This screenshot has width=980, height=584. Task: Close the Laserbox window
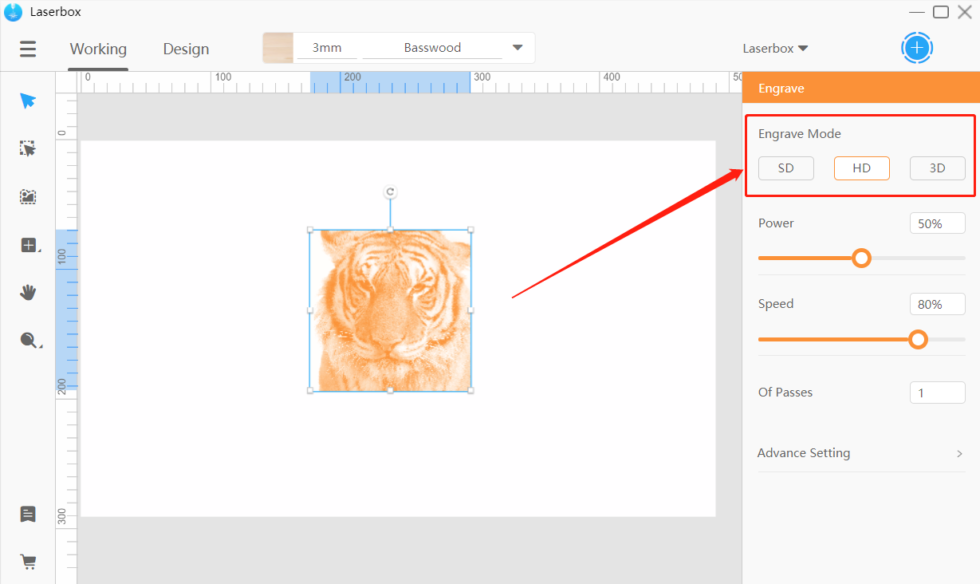coord(964,12)
